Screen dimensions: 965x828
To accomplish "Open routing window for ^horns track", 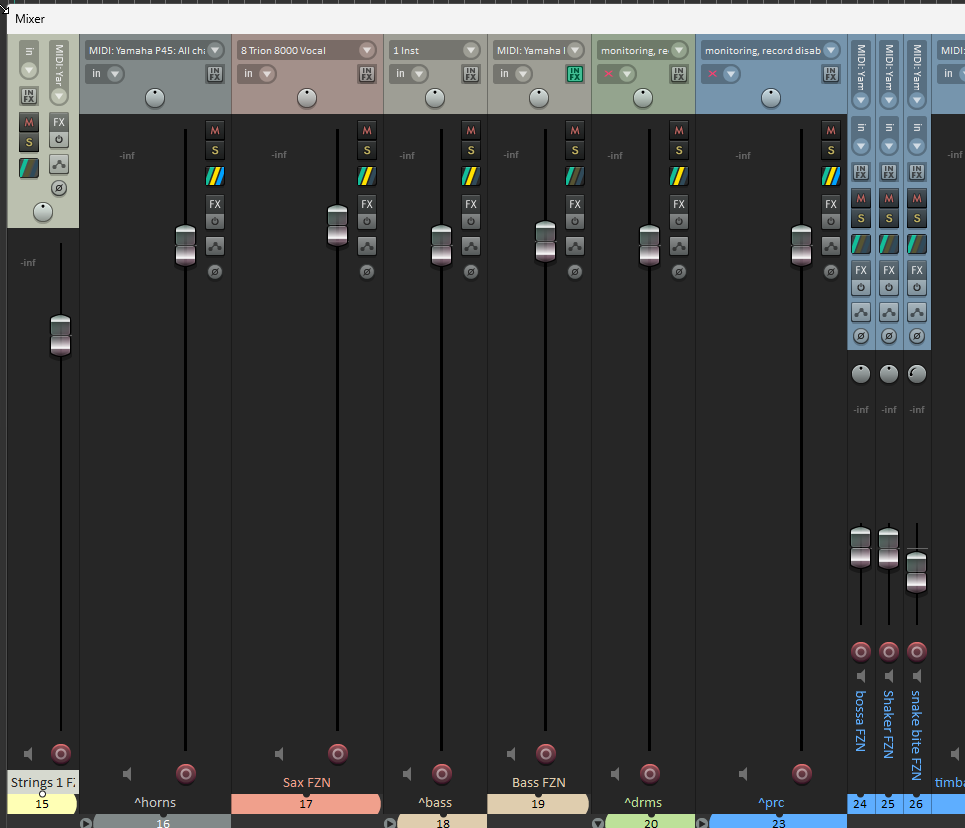I will click(x=215, y=177).
